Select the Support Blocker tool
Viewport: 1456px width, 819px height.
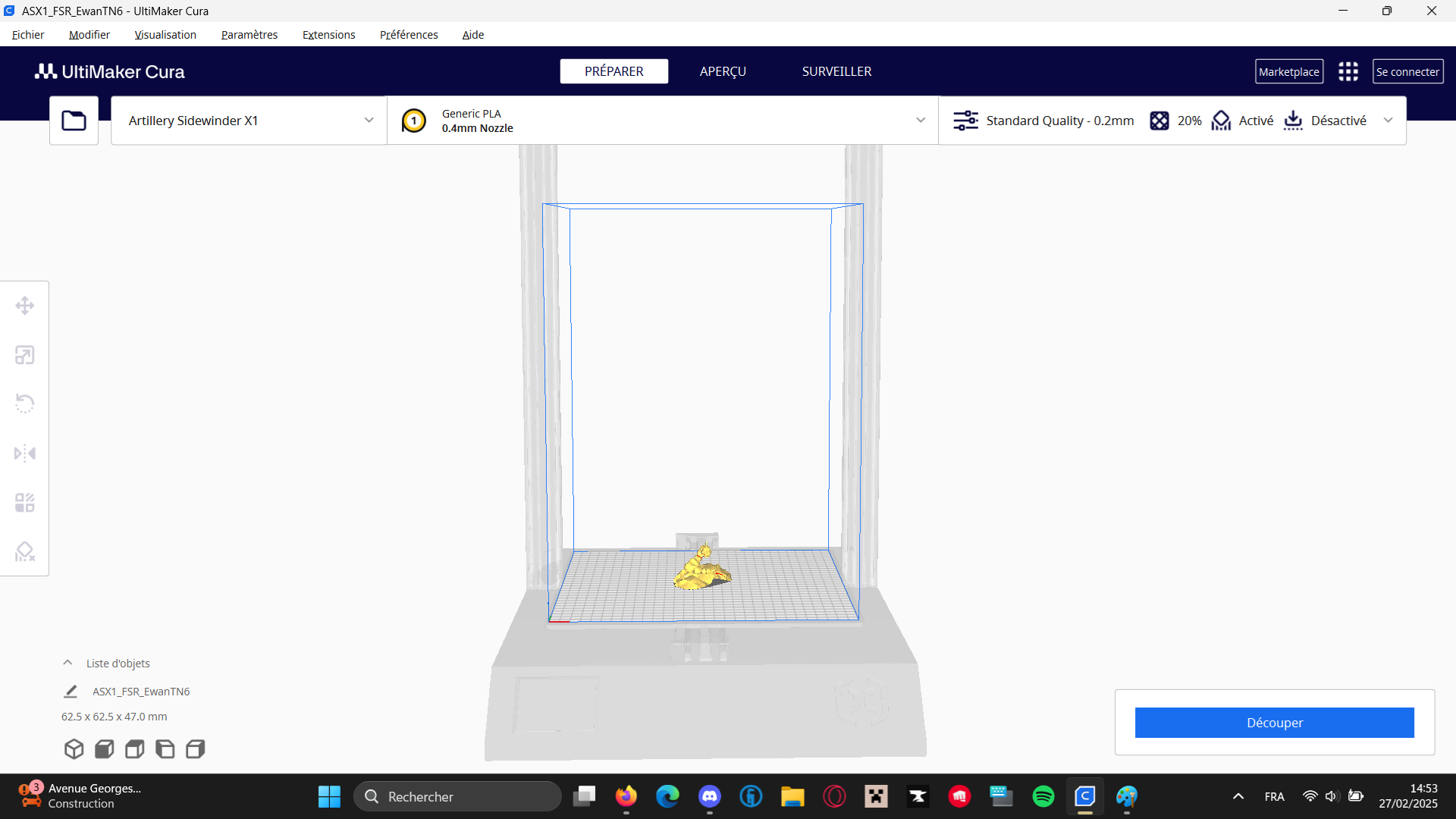pyautogui.click(x=24, y=551)
